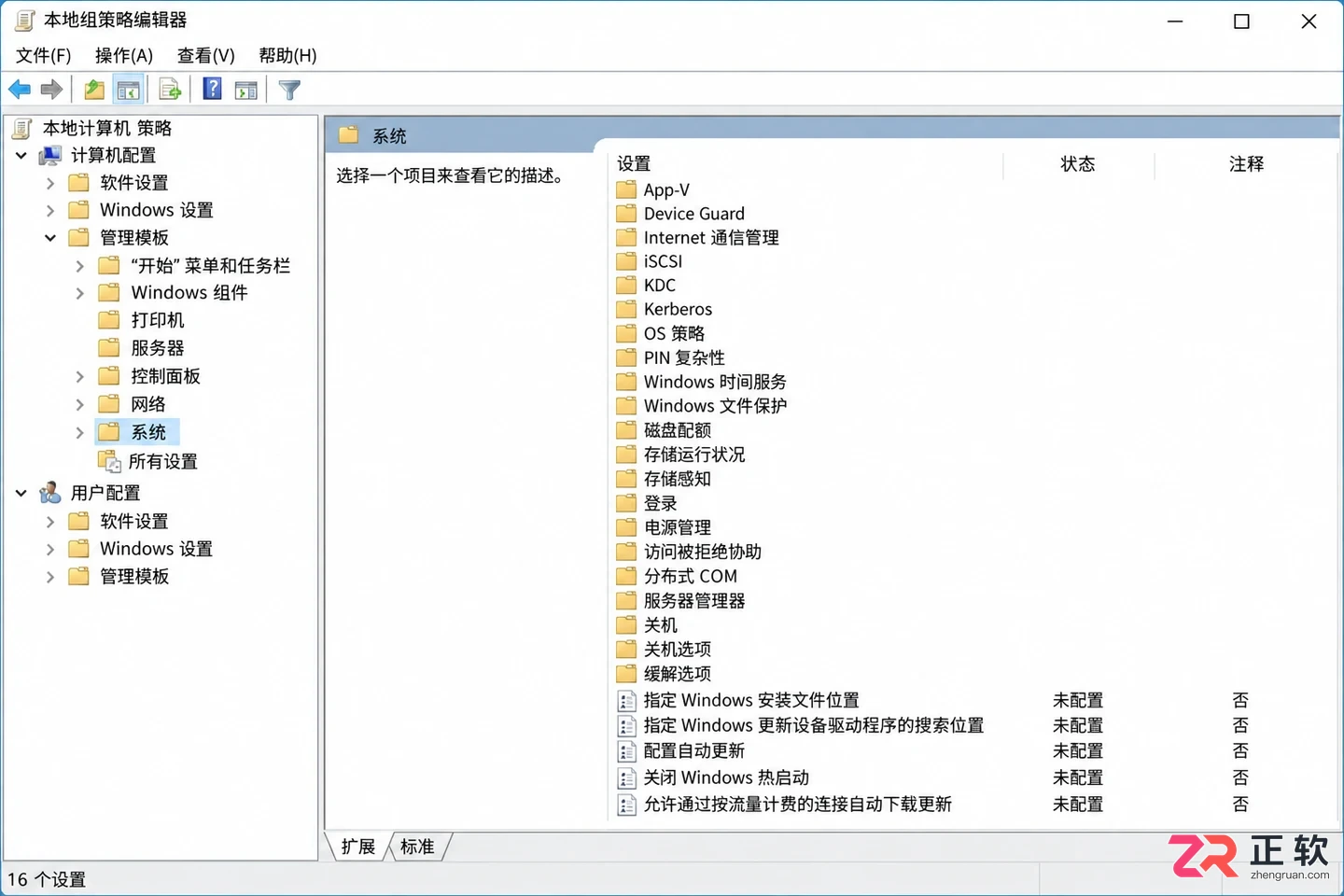The height and width of the screenshot is (896, 1344).
Task: Open the 帮助(H) menu
Action: (287, 55)
